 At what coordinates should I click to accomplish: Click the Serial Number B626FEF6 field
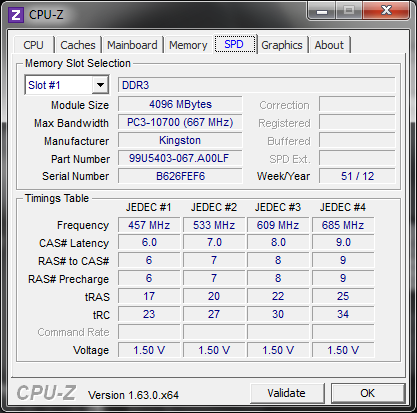click(180, 176)
